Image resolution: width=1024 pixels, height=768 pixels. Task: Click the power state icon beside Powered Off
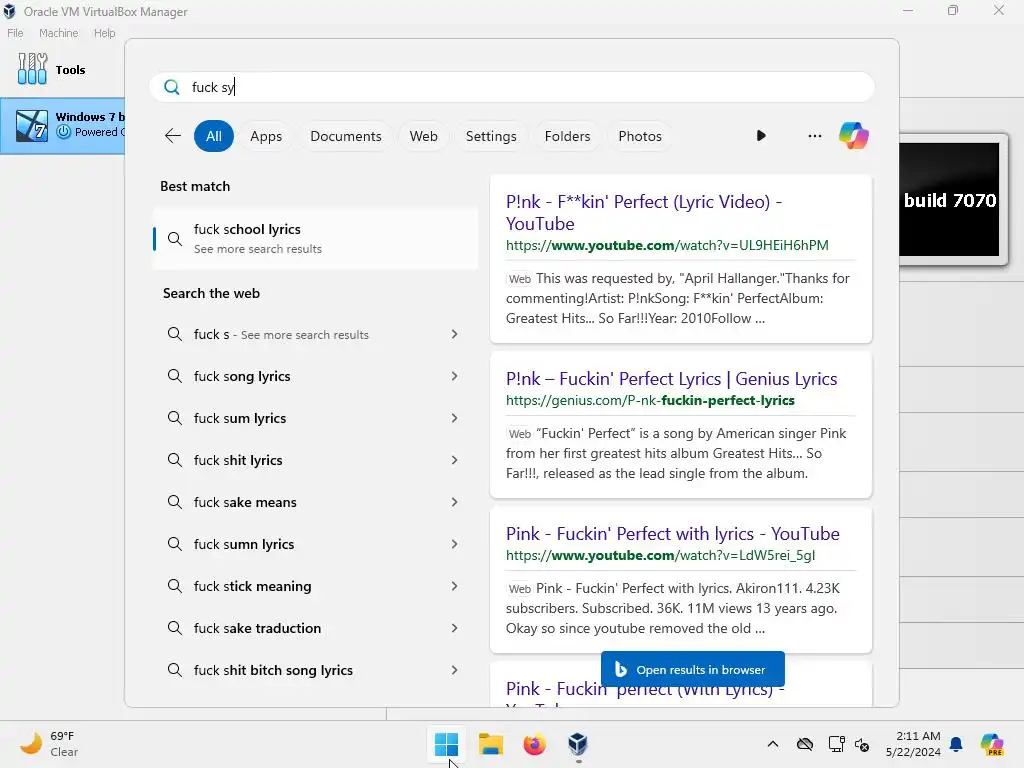(63, 132)
